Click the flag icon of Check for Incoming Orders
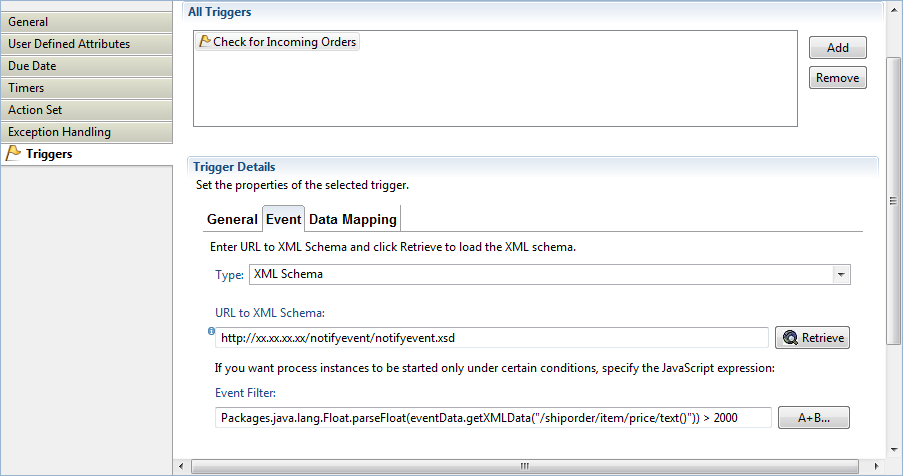This screenshot has height=476, width=903. pyautogui.click(x=204, y=41)
